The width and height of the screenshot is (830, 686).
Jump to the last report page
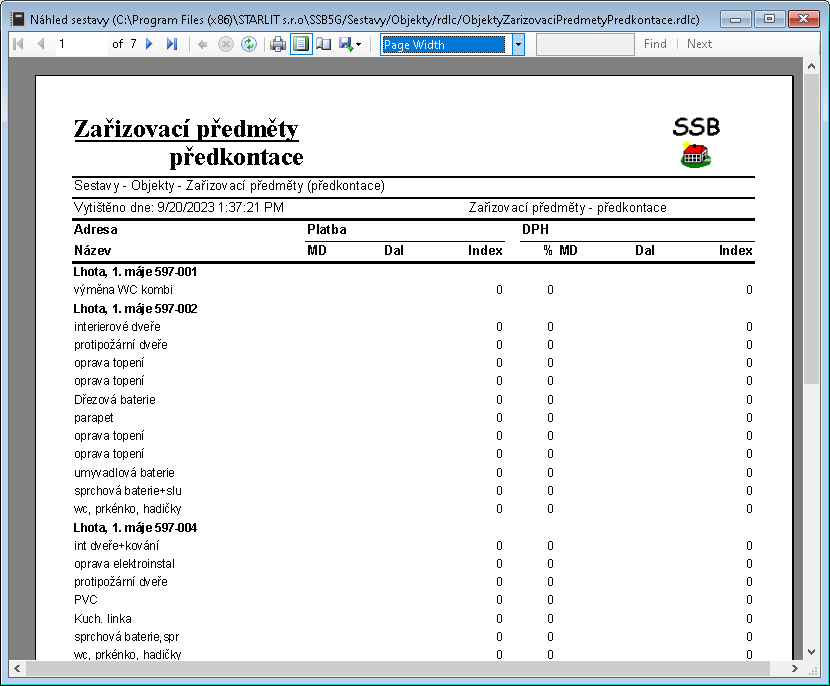tap(172, 44)
